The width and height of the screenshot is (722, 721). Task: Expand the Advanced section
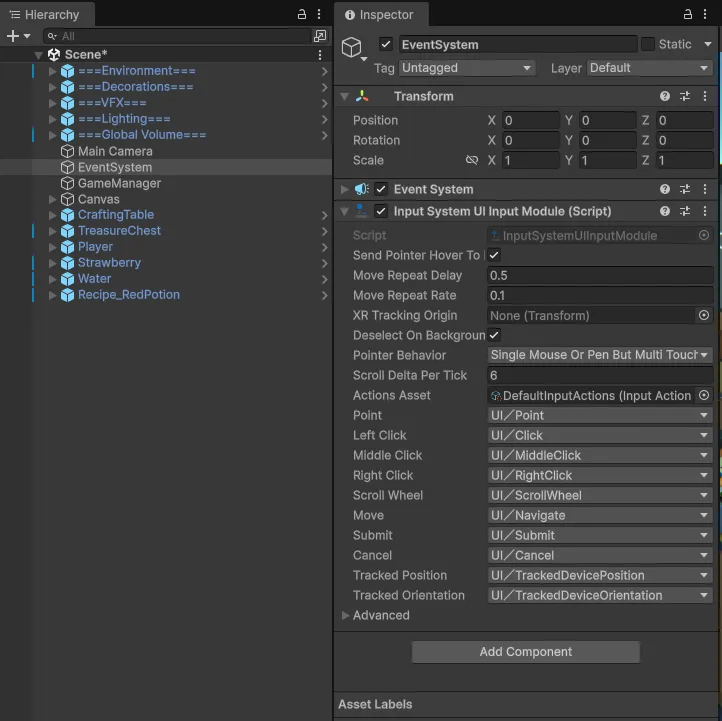346,616
